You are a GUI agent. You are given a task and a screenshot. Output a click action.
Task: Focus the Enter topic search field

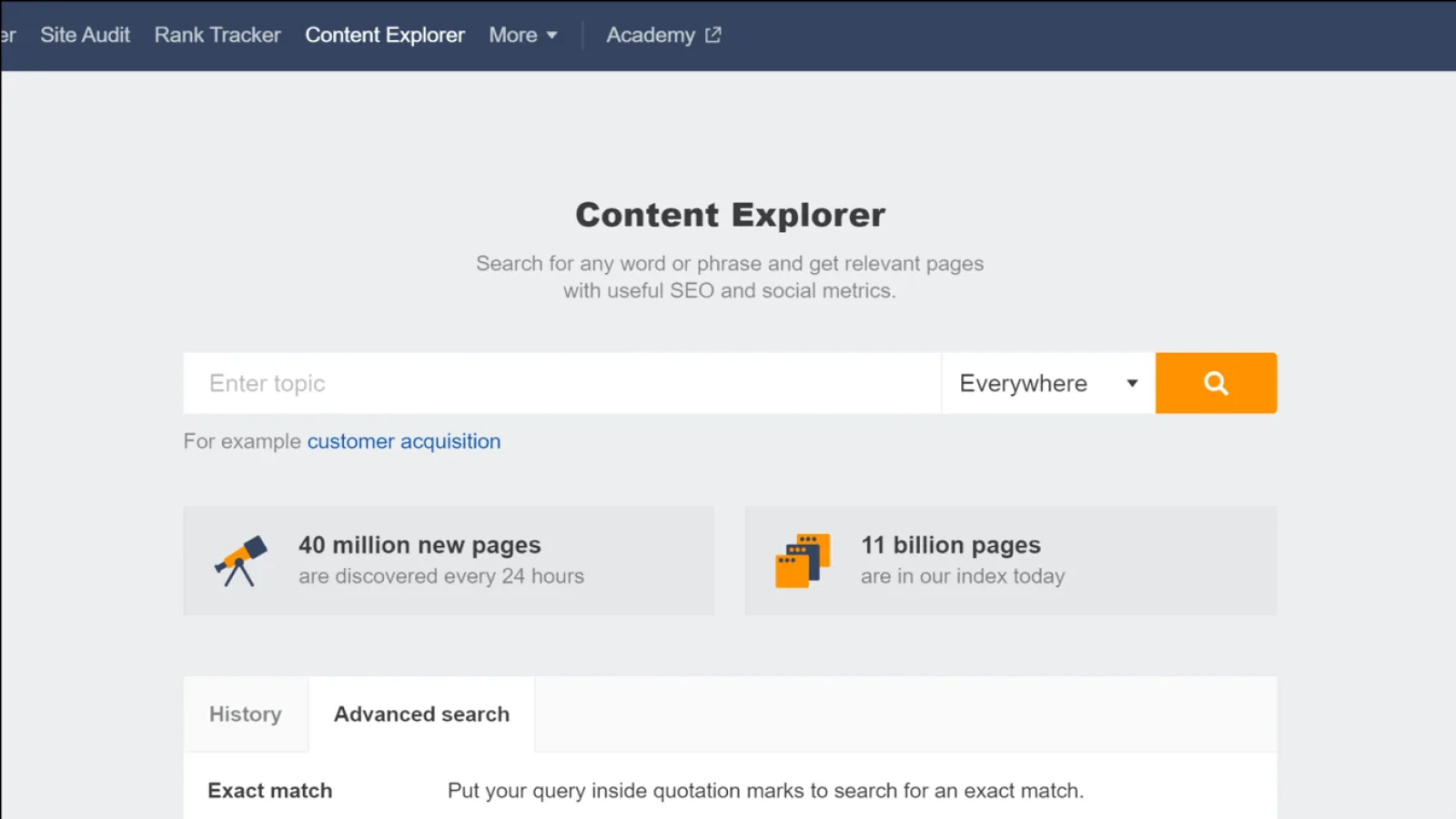click(x=562, y=383)
